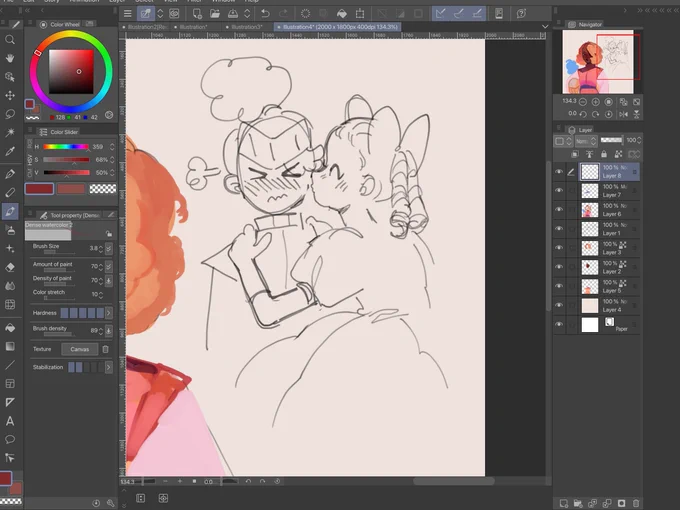Select the Pen tool

(10, 174)
